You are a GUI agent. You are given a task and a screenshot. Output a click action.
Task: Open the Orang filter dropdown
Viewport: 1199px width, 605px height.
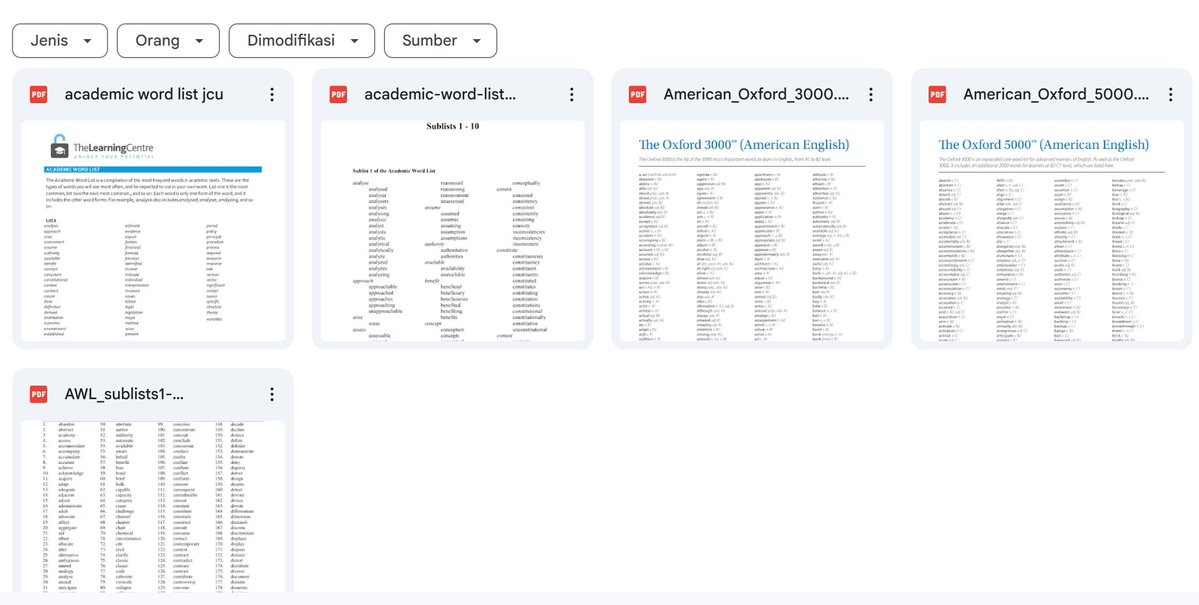click(x=168, y=41)
